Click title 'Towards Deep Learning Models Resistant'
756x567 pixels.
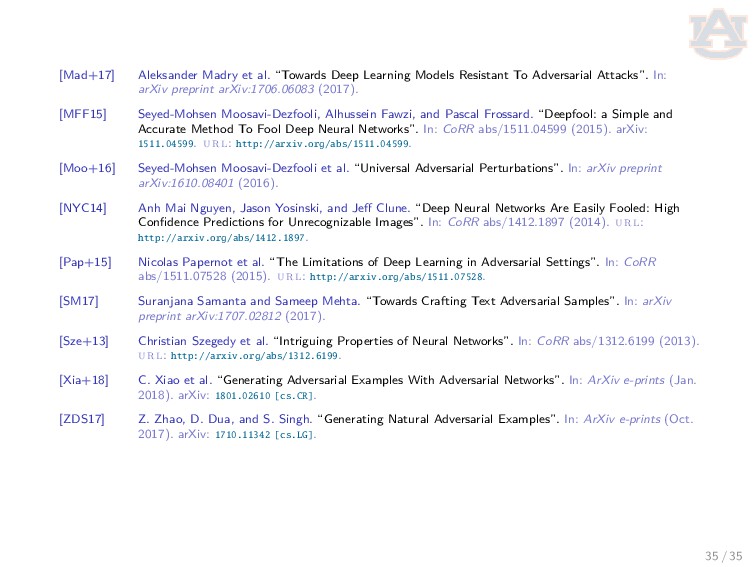tap(395, 75)
